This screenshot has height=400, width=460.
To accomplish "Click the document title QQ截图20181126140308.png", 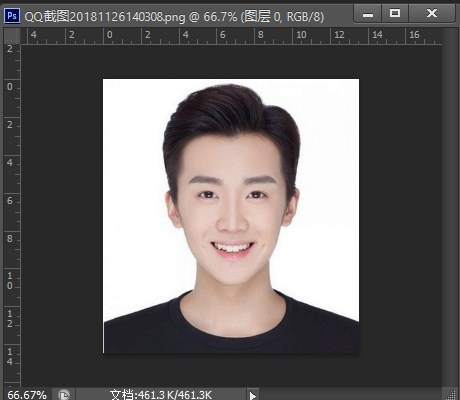I will [x=105, y=16].
